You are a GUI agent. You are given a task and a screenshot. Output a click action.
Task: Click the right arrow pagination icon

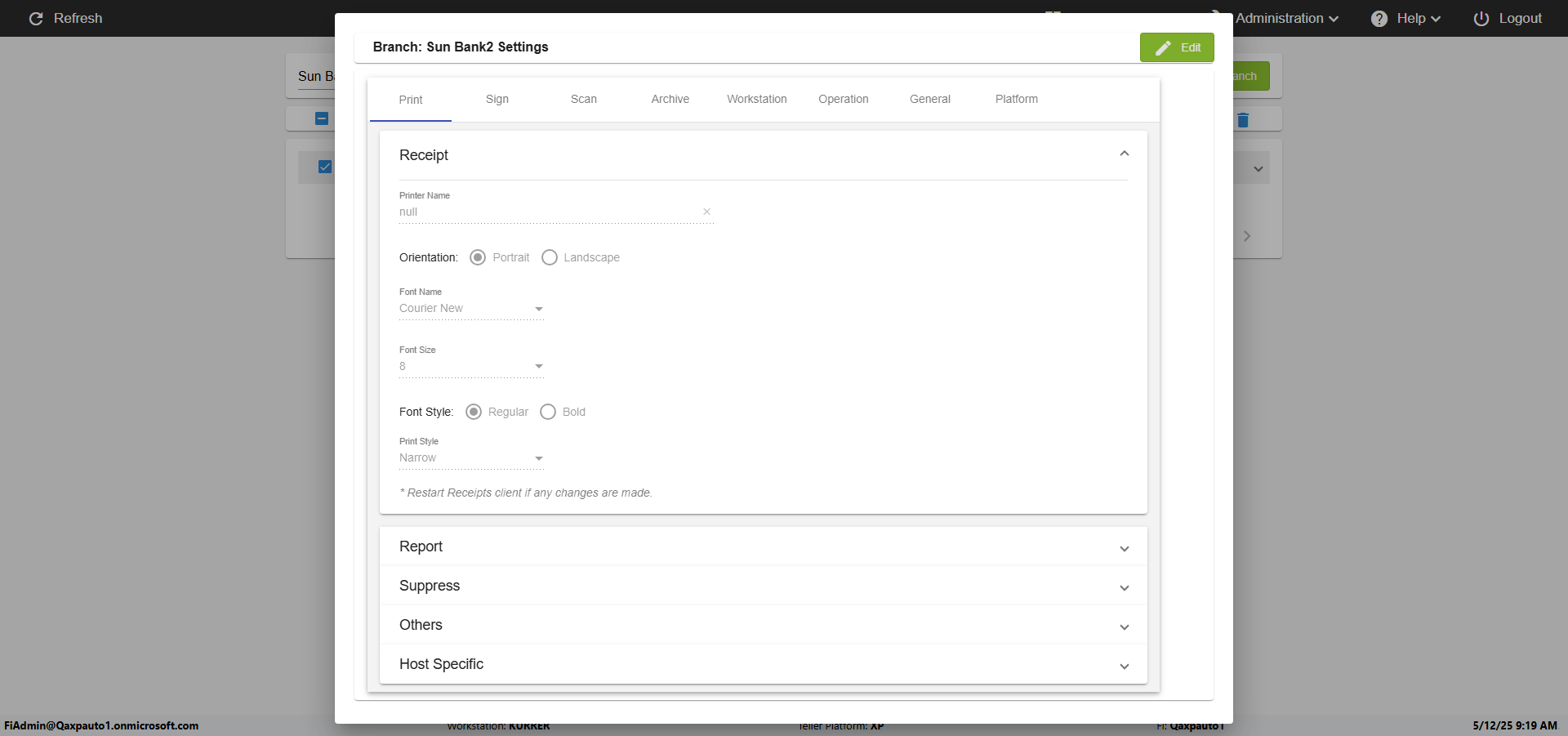pos(1246,236)
